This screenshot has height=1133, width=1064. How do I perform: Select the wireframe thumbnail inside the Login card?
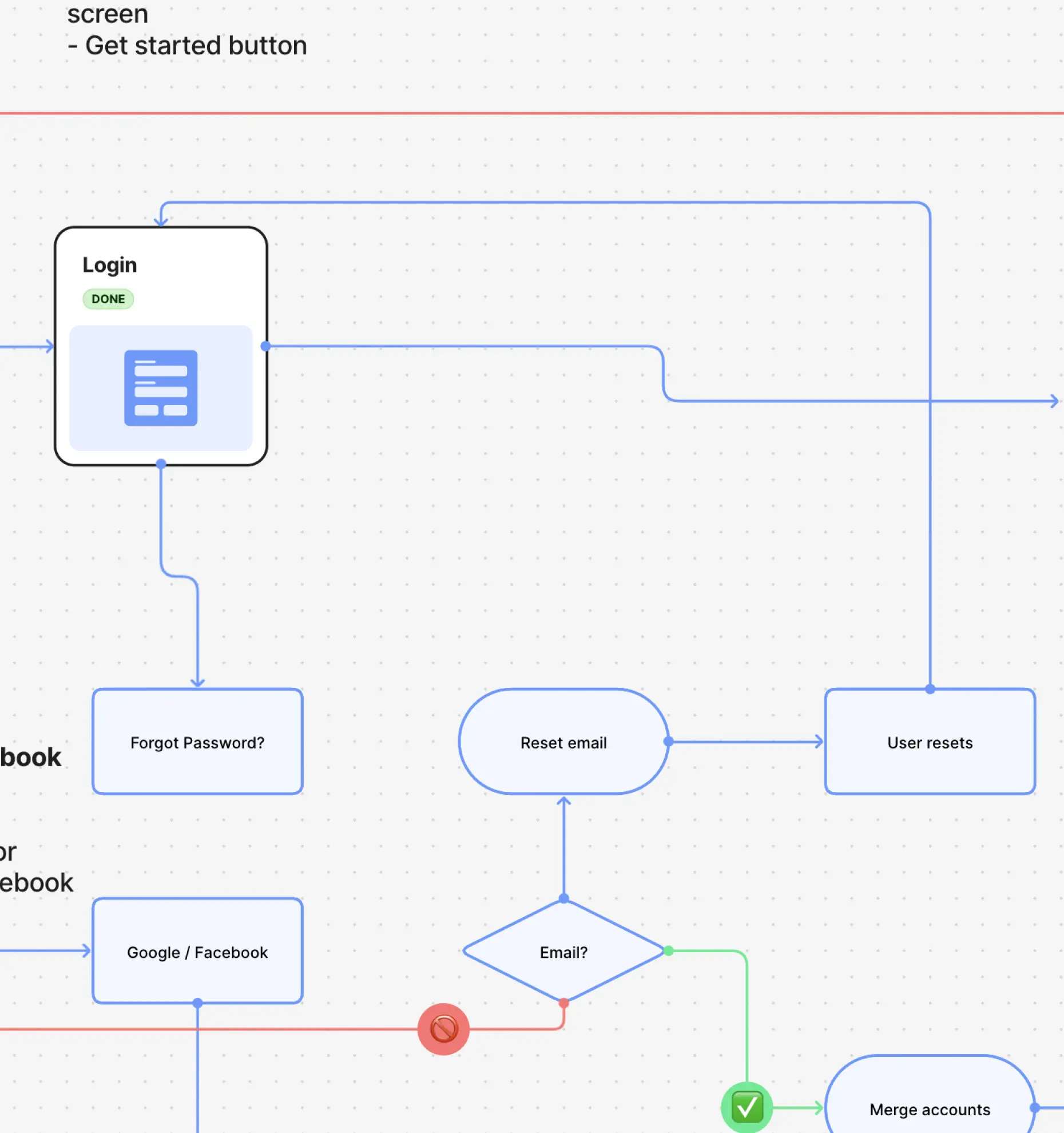[161, 389]
